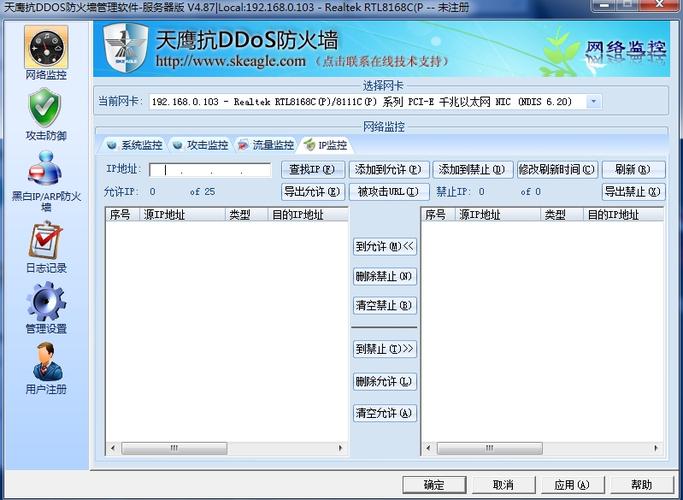Viewport: 683px width, 500px height.
Task: Click 导出允许(E) button
Action: (x=313, y=192)
